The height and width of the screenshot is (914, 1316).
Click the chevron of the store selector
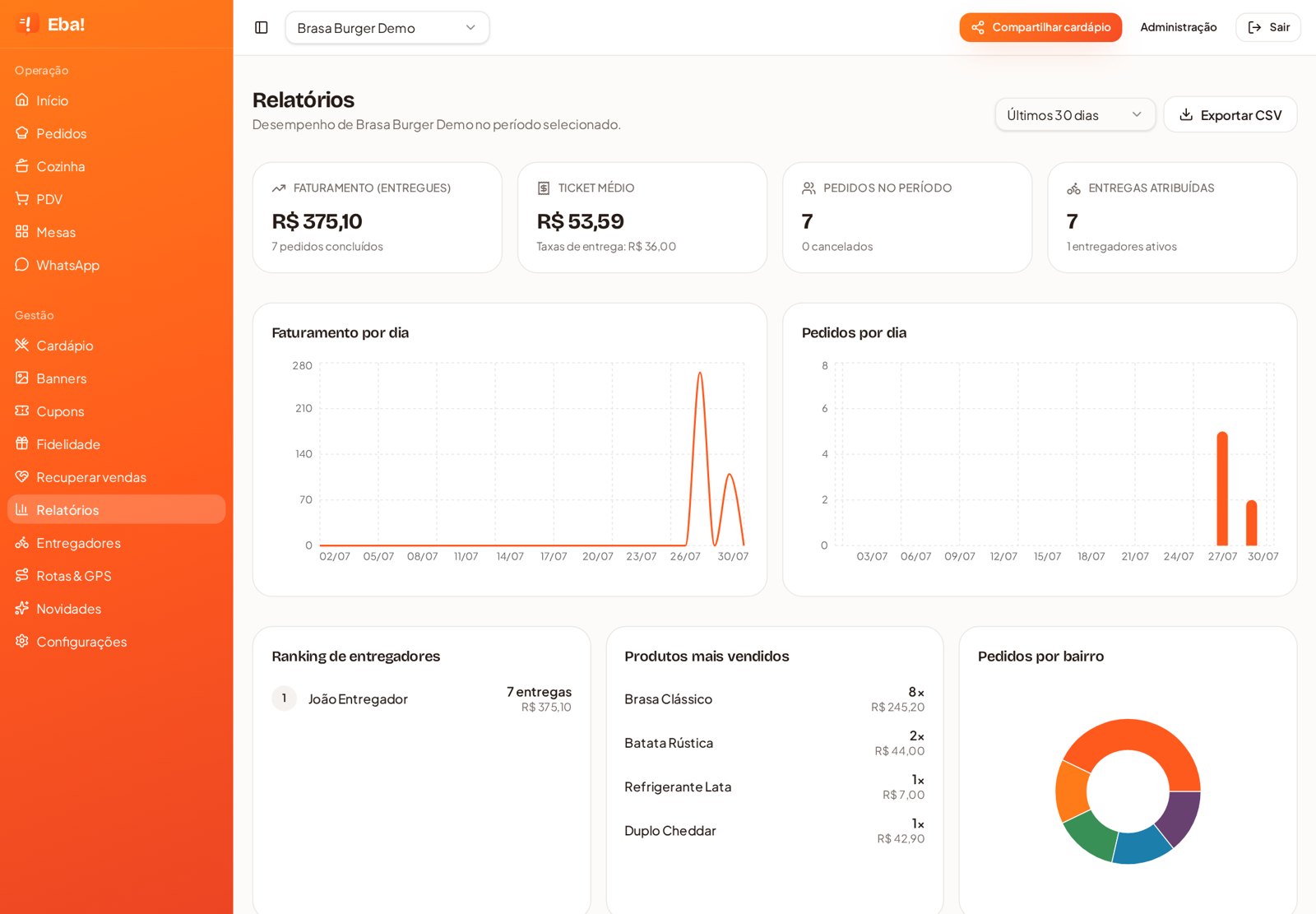470,27
